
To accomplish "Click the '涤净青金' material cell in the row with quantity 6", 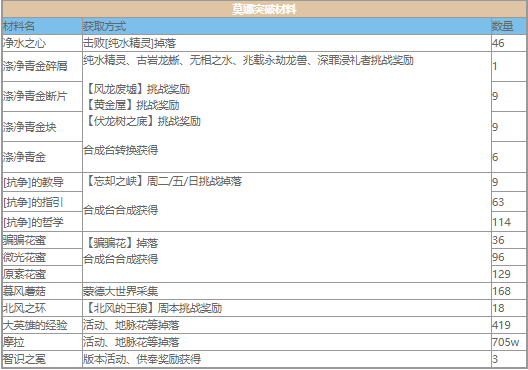I will click(42, 157).
